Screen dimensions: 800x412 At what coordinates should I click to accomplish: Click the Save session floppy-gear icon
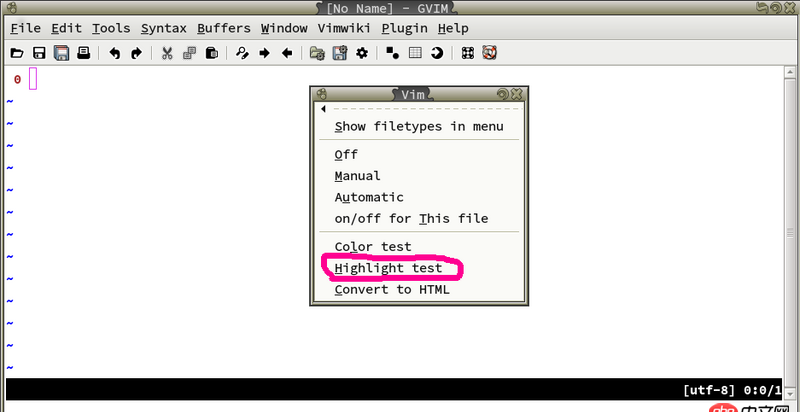(x=340, y=53)
